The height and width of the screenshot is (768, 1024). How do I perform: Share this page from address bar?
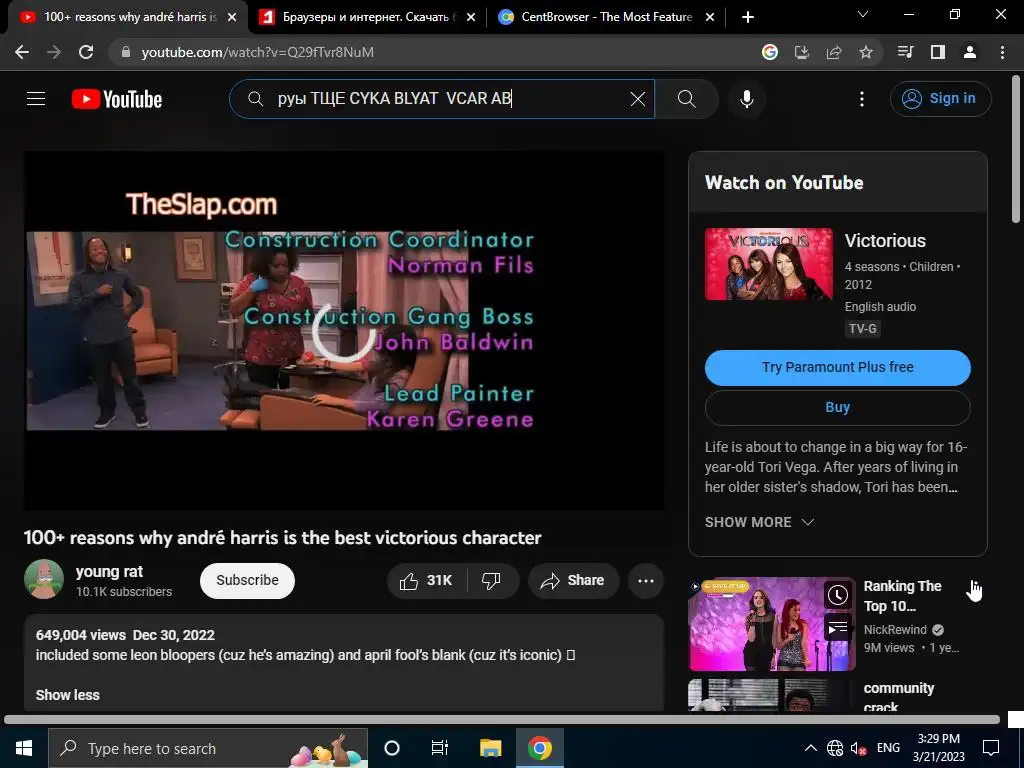click(834, 52)
